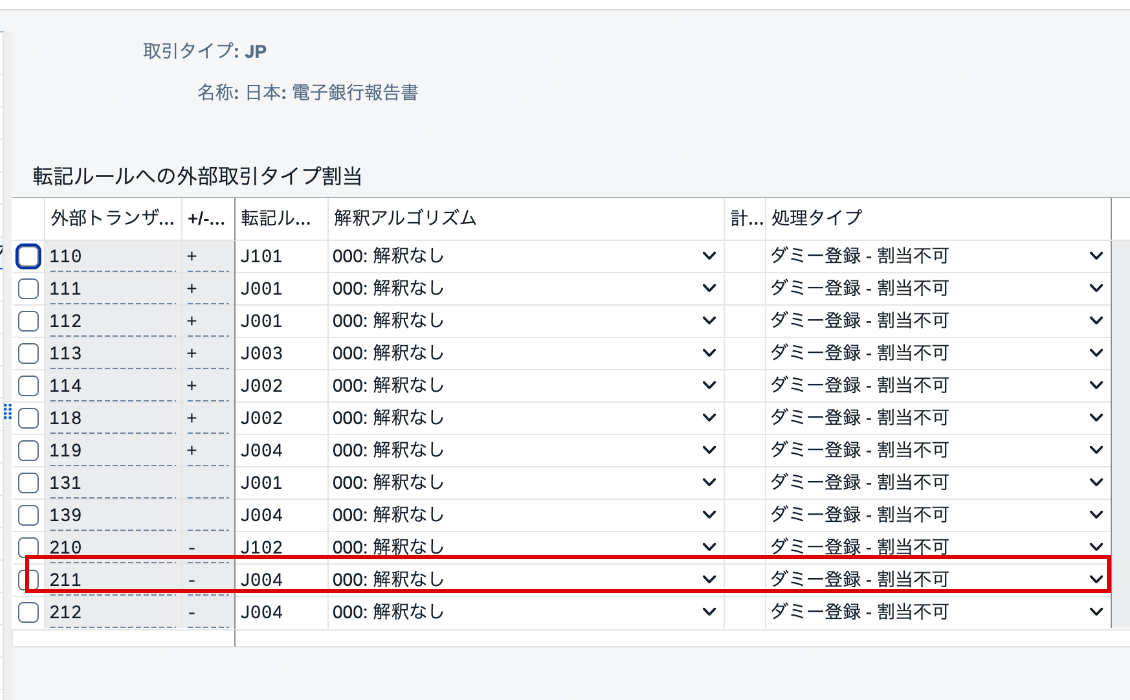Open 処理タイプ dropdown in row 110
Image resolution: width=1130 pixels, height=700 pixels.
pyautogui.click(x=1096, y=256)
